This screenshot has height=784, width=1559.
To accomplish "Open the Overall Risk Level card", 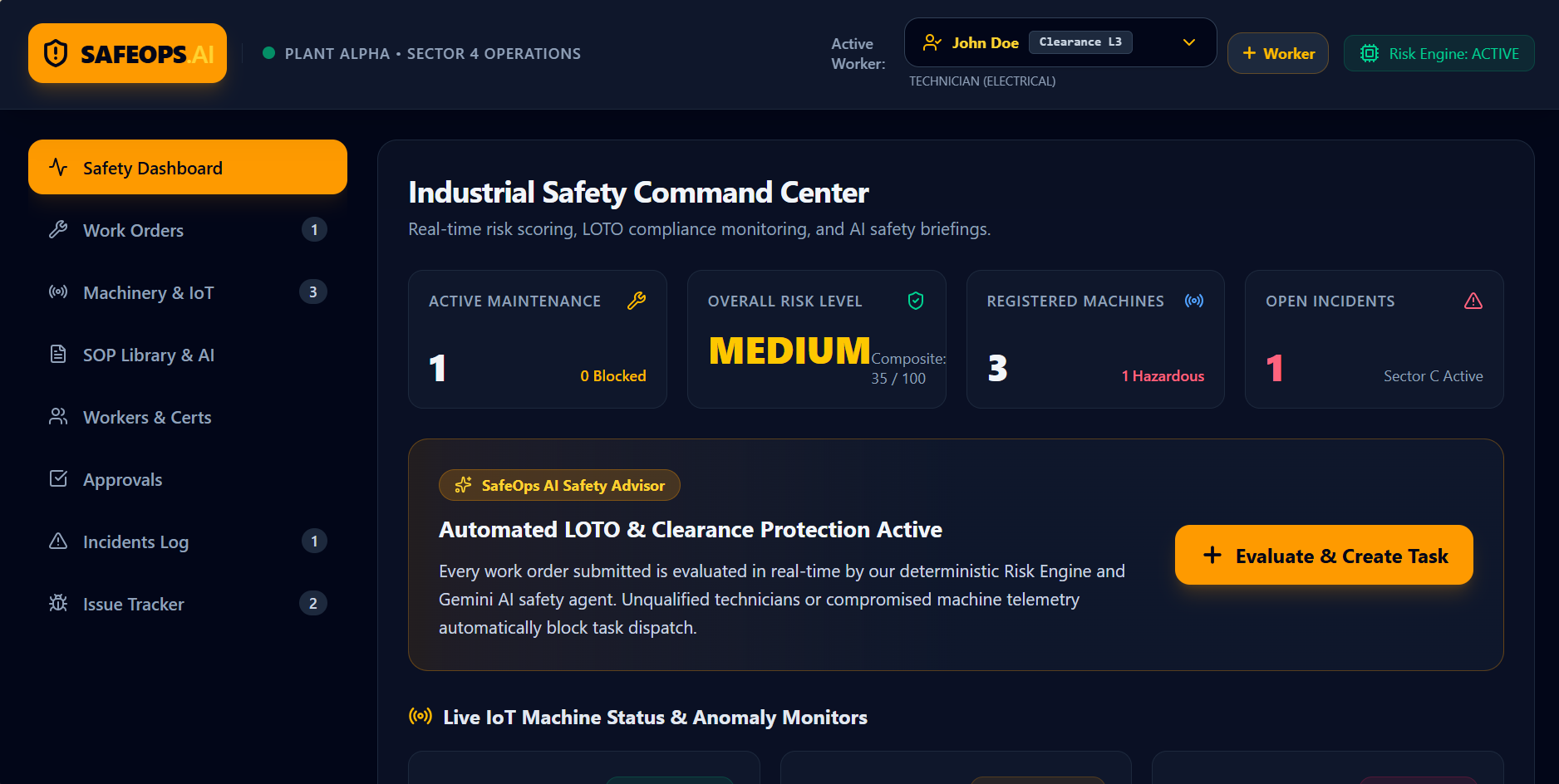I will coord(817,339).
